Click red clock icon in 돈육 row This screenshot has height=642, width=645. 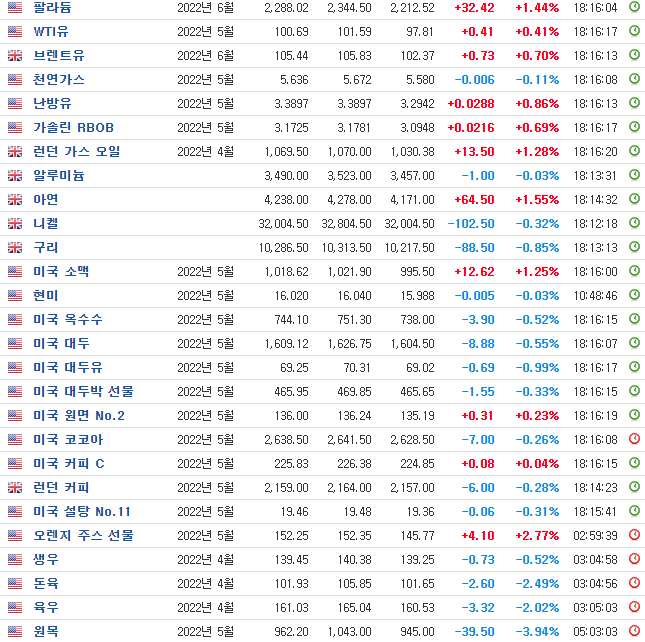(x=635, y=582)
